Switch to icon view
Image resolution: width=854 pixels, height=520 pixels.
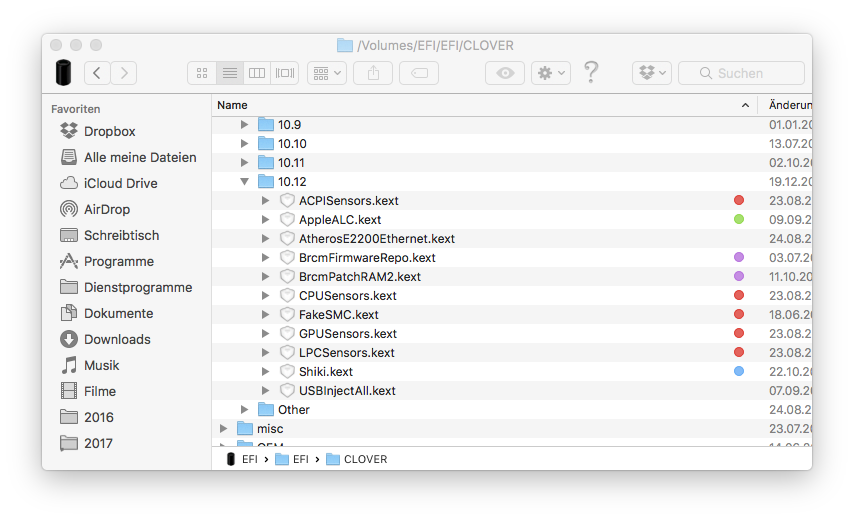coord(202,73)
